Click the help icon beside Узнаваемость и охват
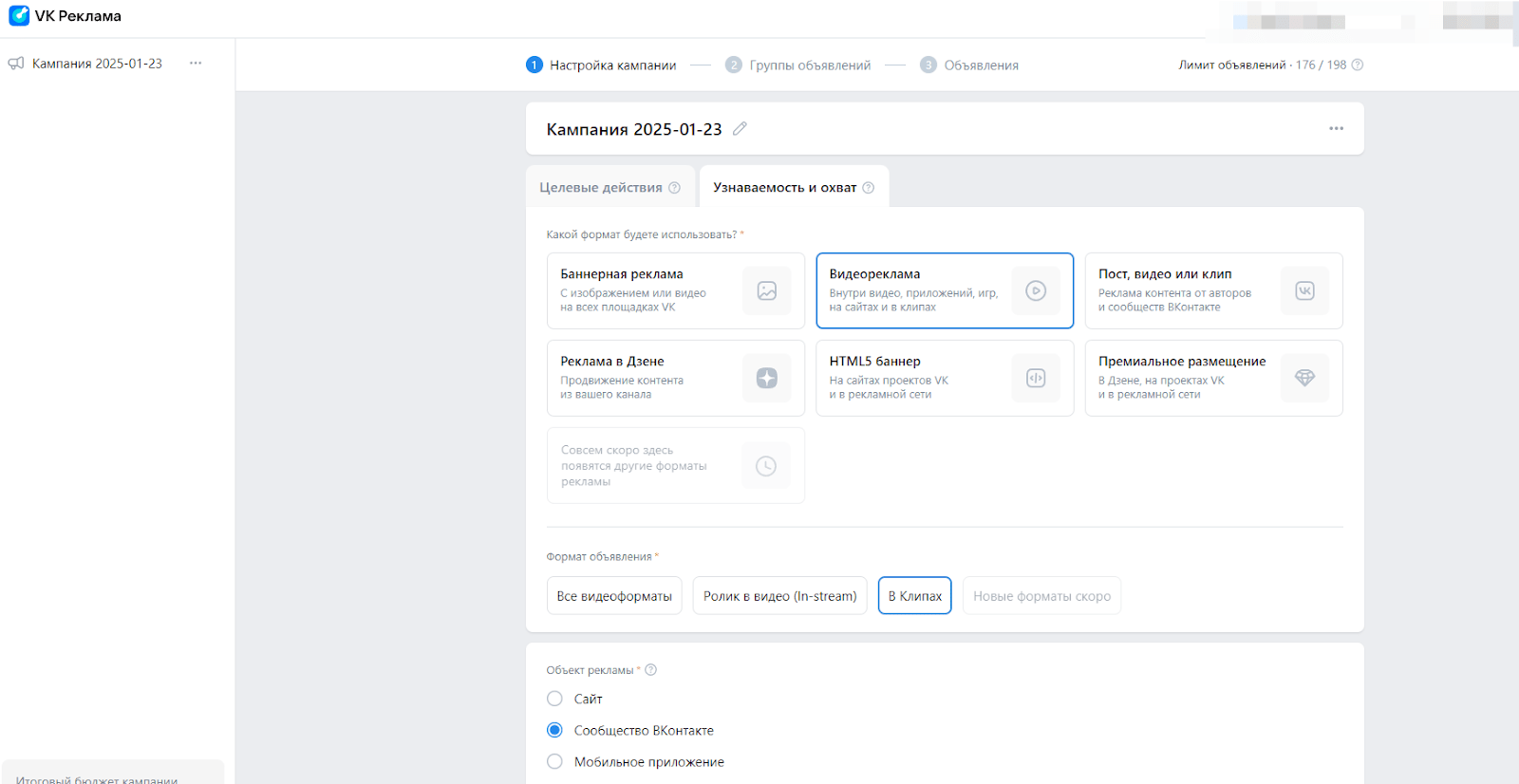The width and height of the screenshot is (1519, 784). tap(868, 188)
